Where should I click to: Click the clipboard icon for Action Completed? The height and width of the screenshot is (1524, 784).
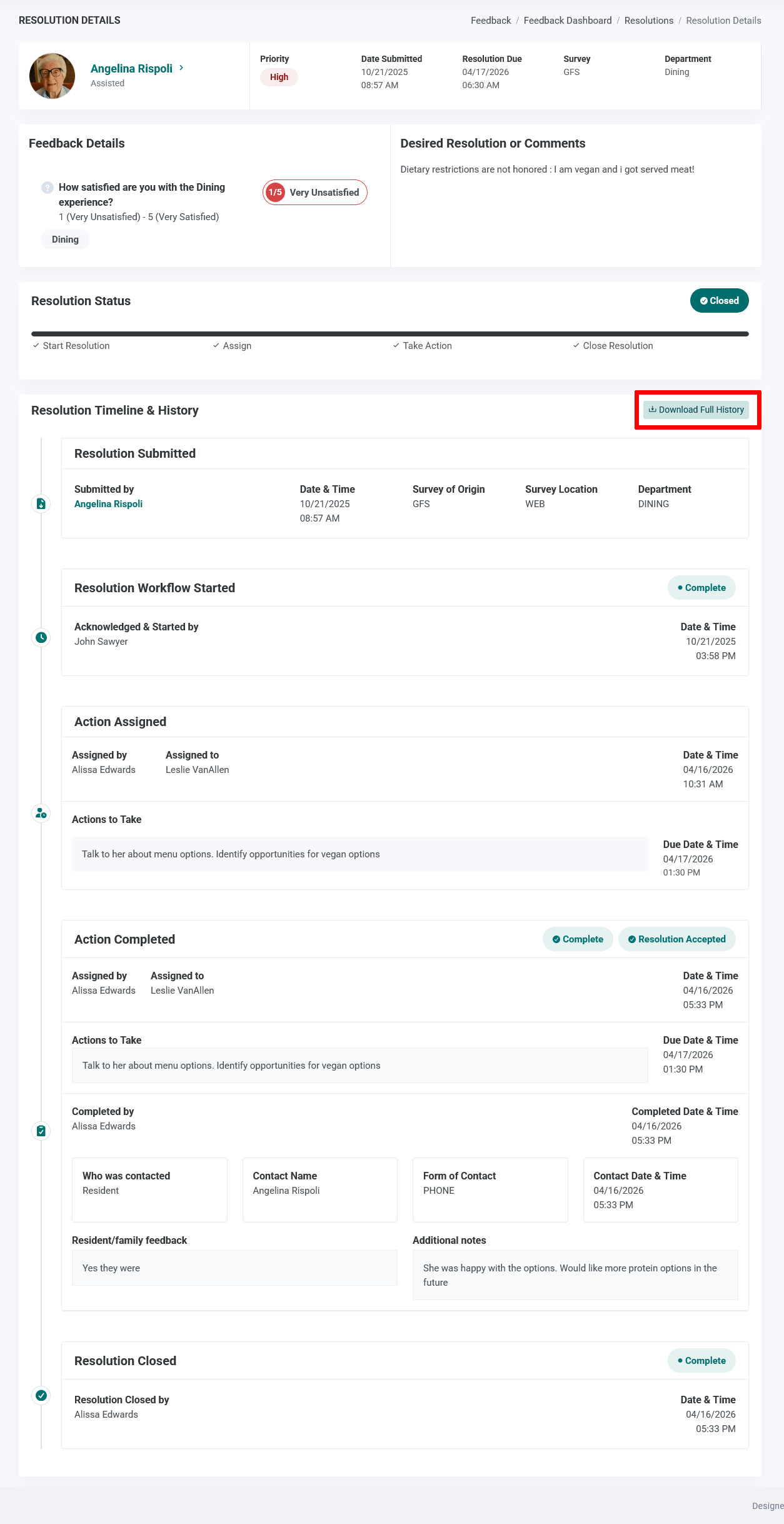point(41,1131)
